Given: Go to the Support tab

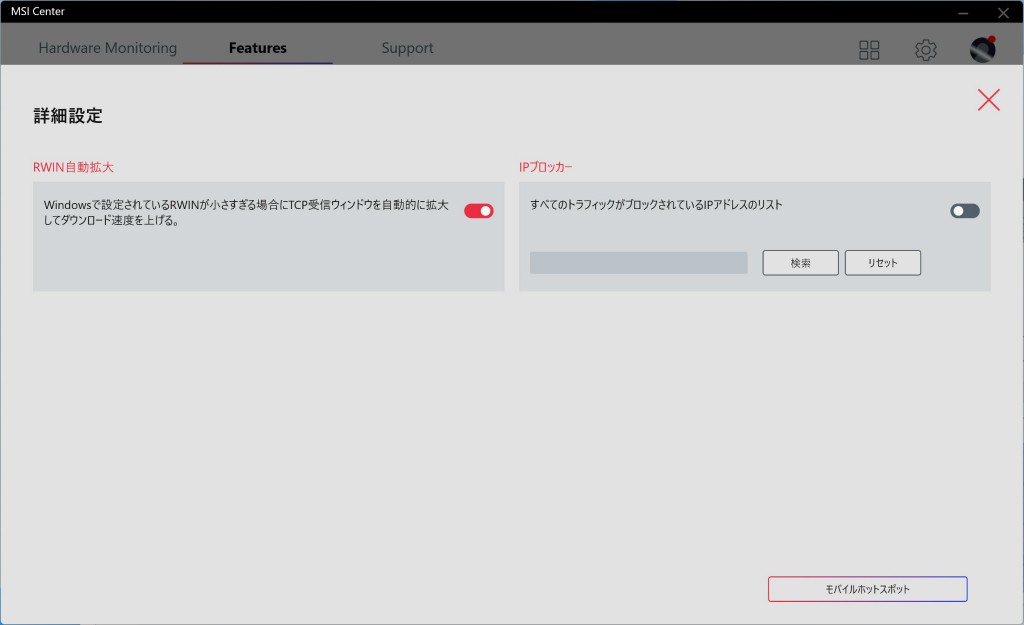Looking at the screenshot, I should [407, 48].
